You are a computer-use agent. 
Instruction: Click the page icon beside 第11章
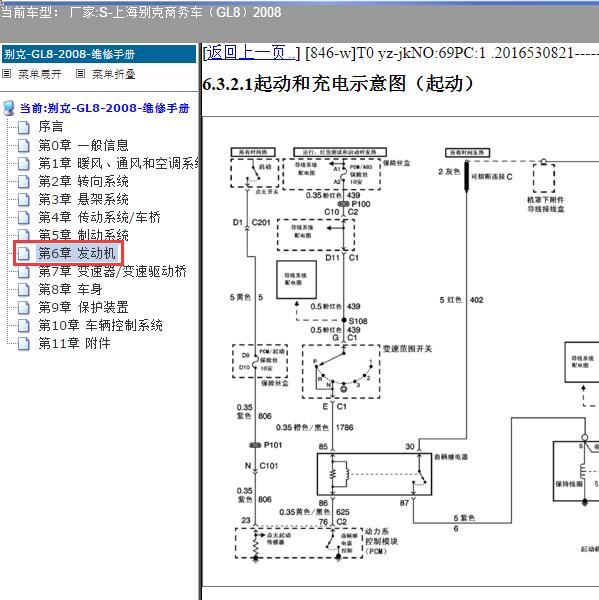click(24, 344)
